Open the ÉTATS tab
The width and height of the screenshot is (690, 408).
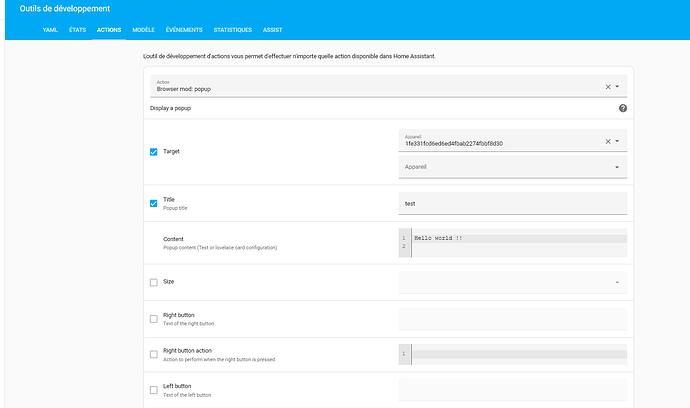point(78,30)
